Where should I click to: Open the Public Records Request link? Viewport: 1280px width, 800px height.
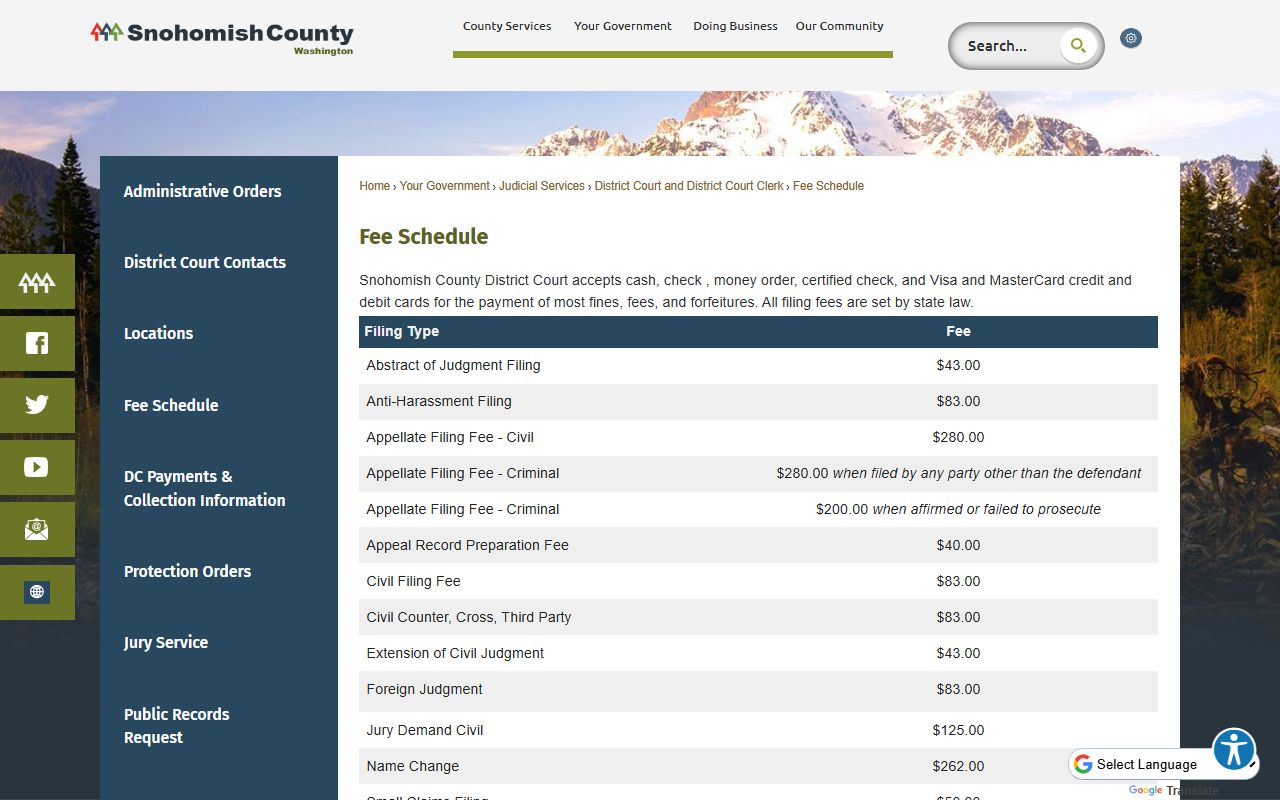point(177,725)
